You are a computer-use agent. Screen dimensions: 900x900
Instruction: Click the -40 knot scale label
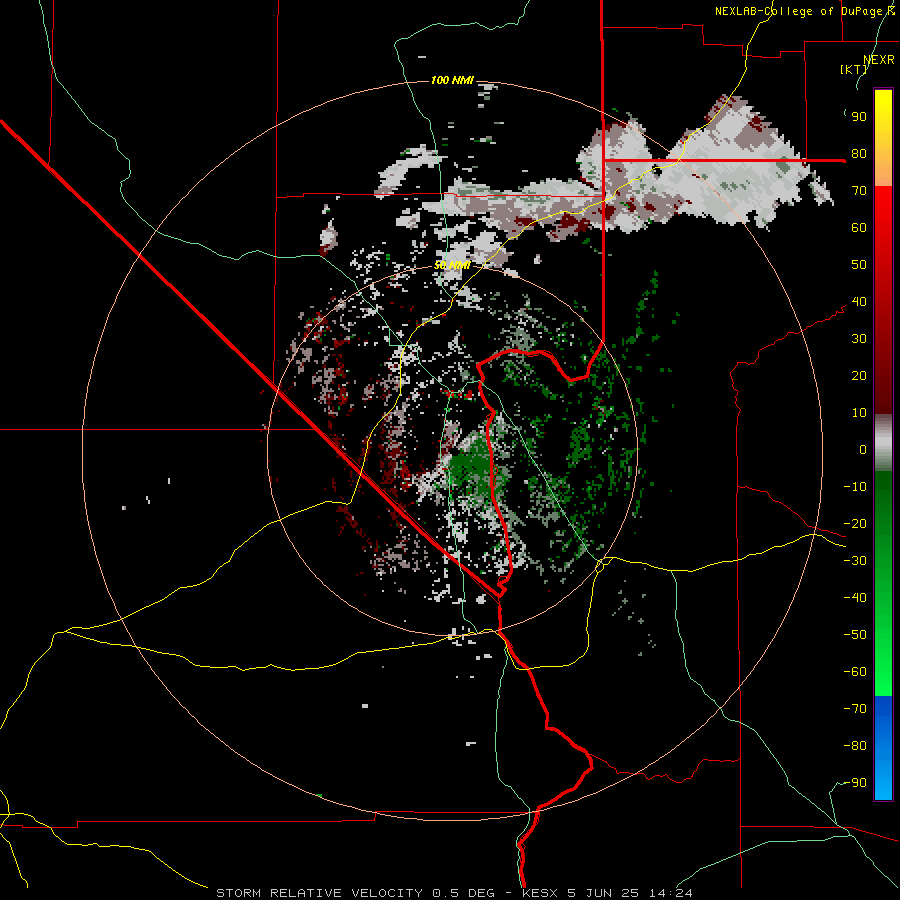[x=855, y=598]
